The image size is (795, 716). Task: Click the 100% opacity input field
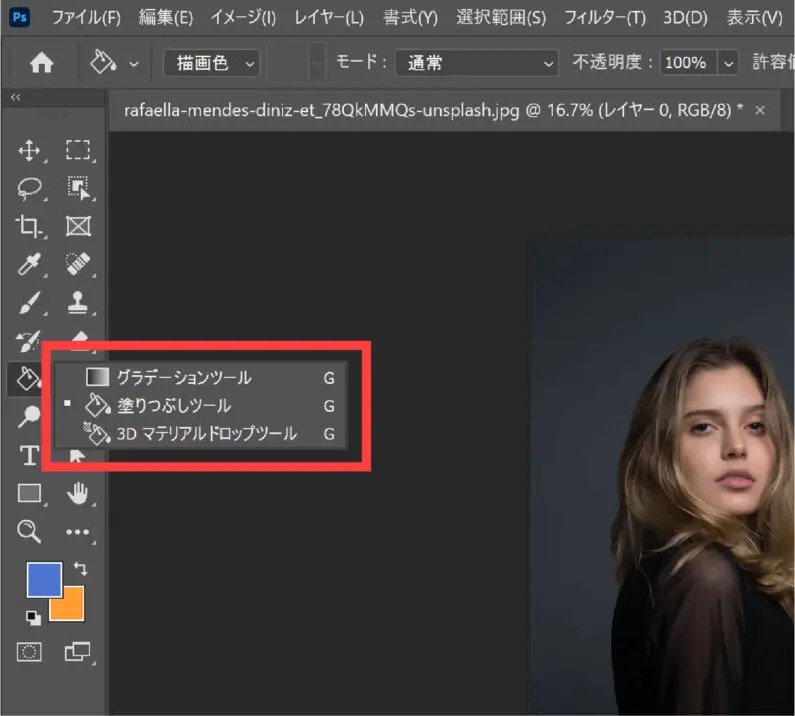(x=688, y=63)
